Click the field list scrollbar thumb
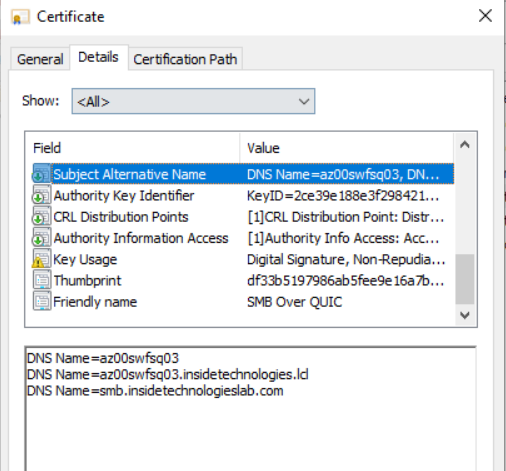Screen dimensions: 506x471 (465, 279)
